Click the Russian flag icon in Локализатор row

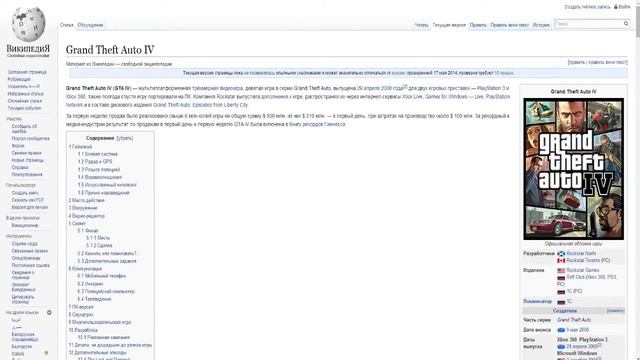(x=561, y=302)
